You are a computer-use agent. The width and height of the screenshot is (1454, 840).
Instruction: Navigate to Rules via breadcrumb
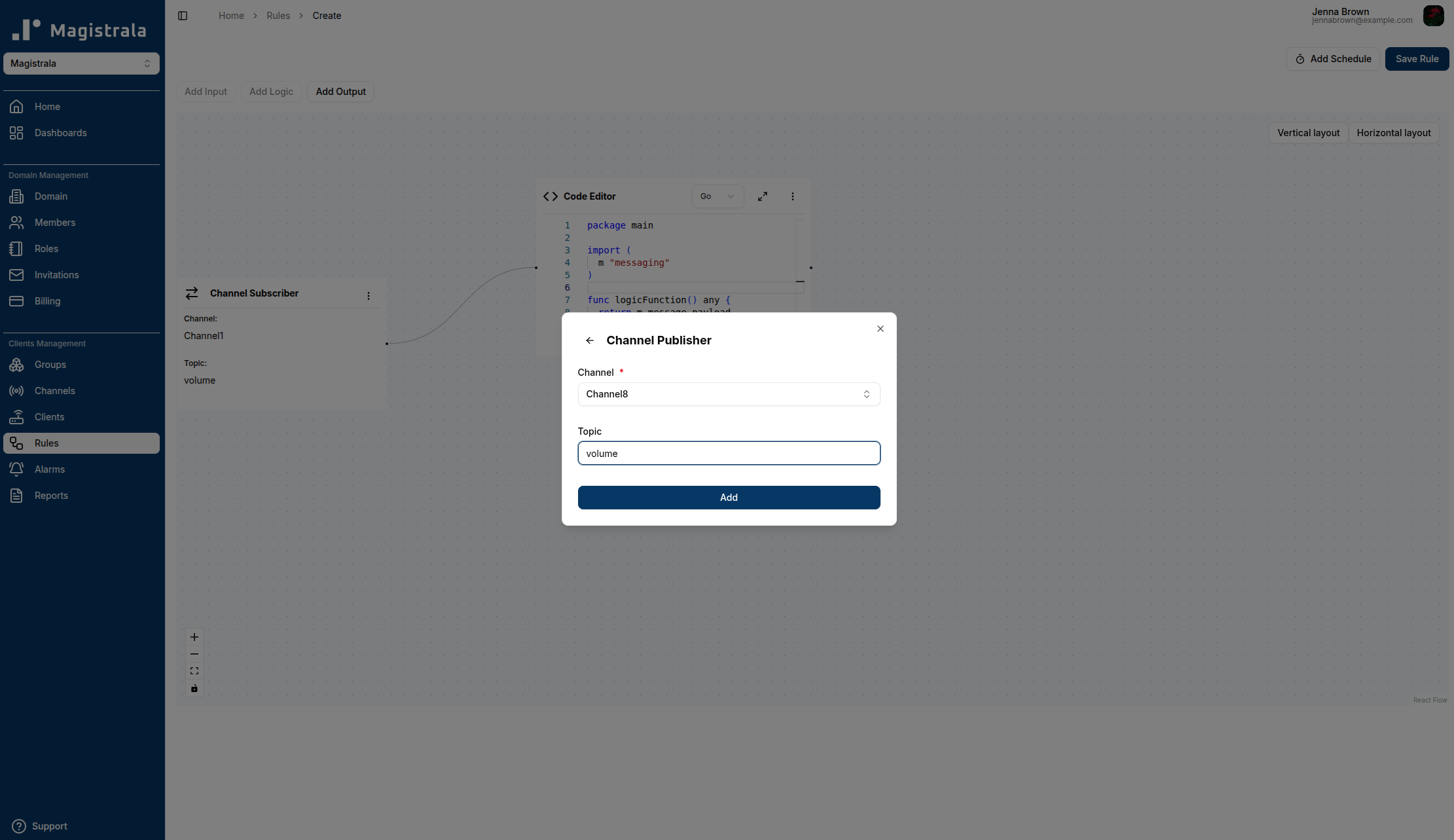(278, 15)
